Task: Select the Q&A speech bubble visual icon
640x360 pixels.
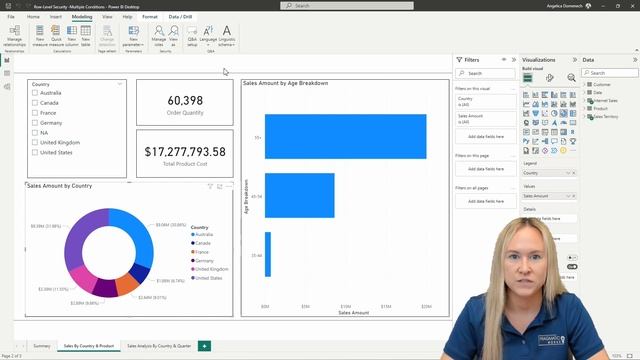Action: pyautogui.click(x=554, y=141)
